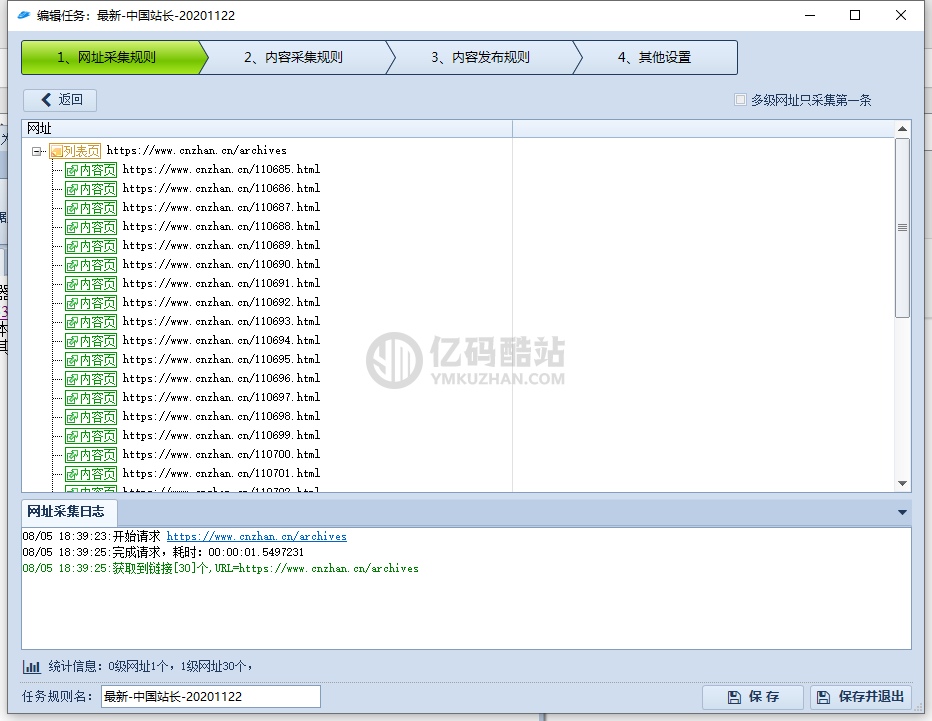
Task: Click the URL list vertical scrollbar thumb
Action: pyautogui.click(x=902, y=228)
